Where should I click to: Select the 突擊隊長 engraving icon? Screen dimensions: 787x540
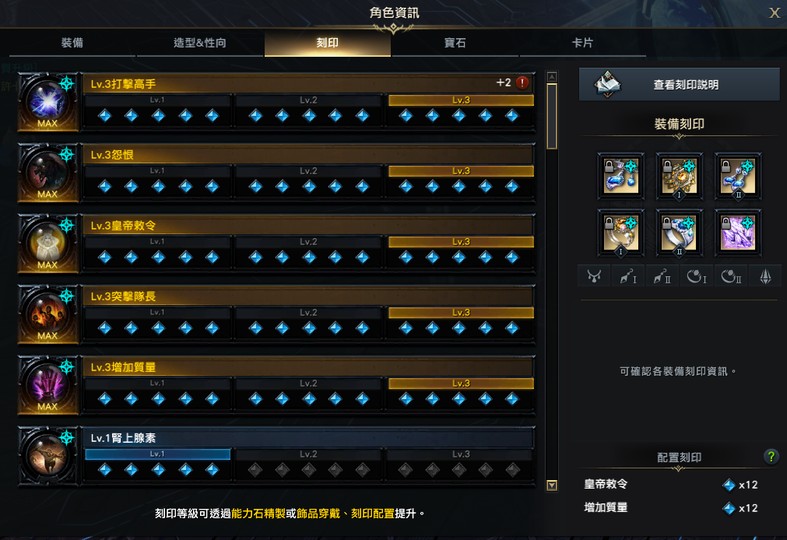pyautogui.click(x=48, y=315)
